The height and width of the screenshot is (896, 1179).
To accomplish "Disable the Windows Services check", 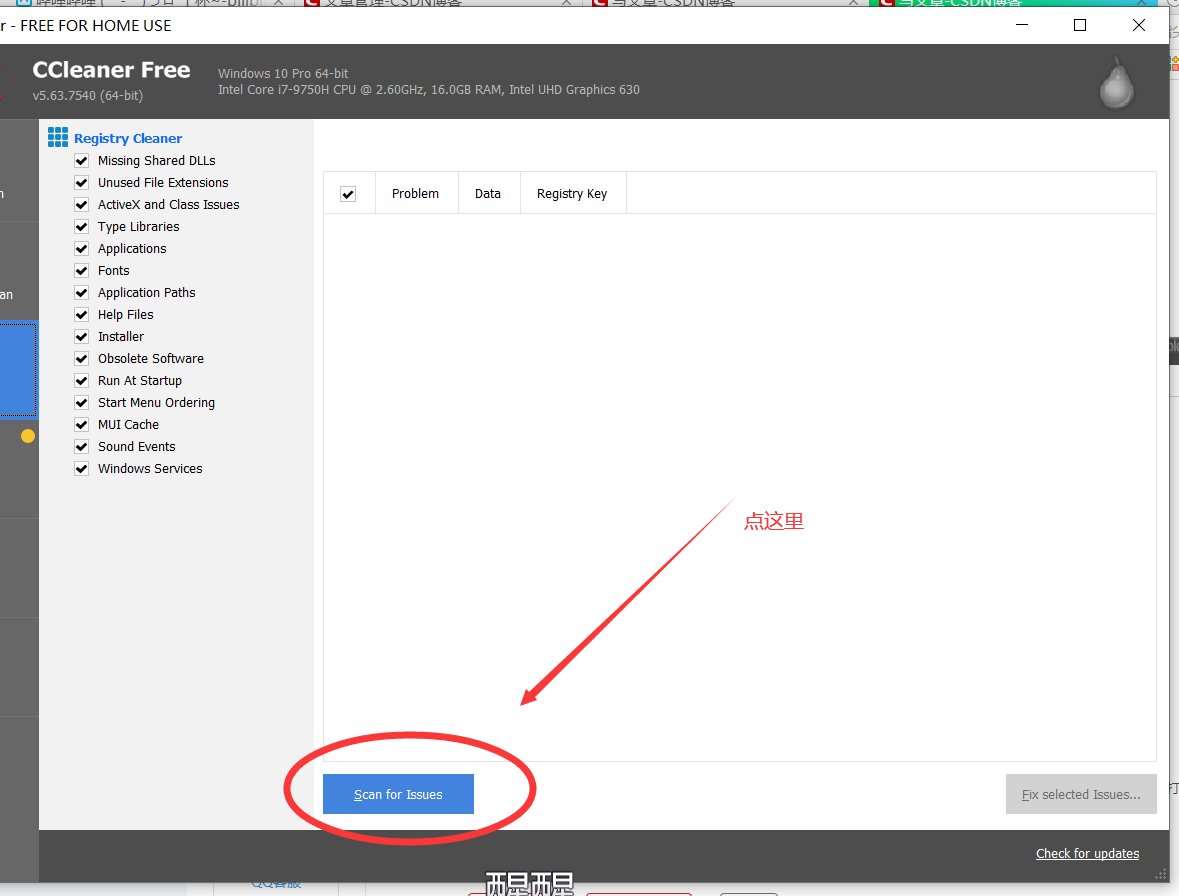I will pos(81,468).
